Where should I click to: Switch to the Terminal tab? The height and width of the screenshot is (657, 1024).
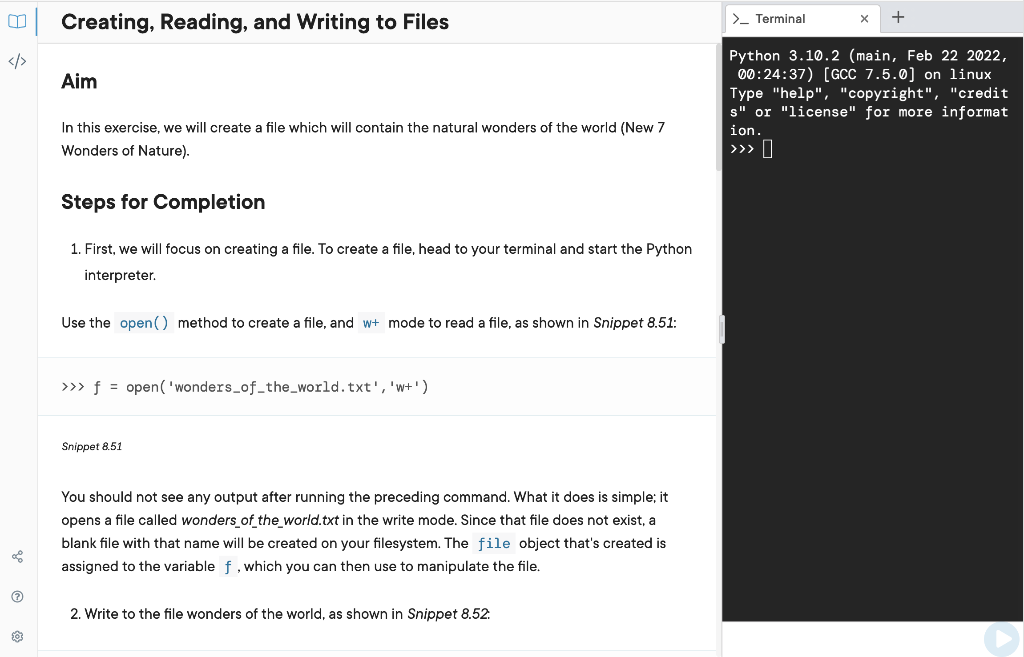(790, 17)
